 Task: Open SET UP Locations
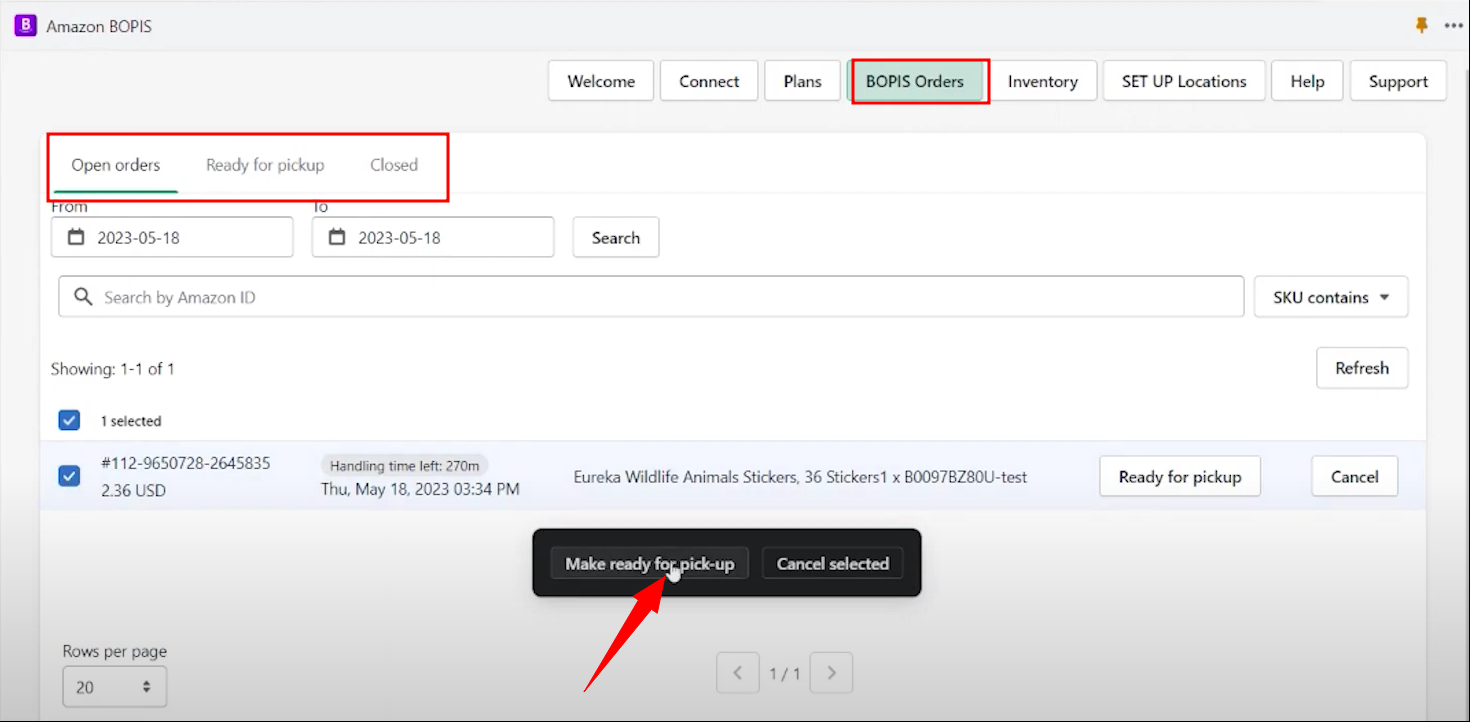1184,81
